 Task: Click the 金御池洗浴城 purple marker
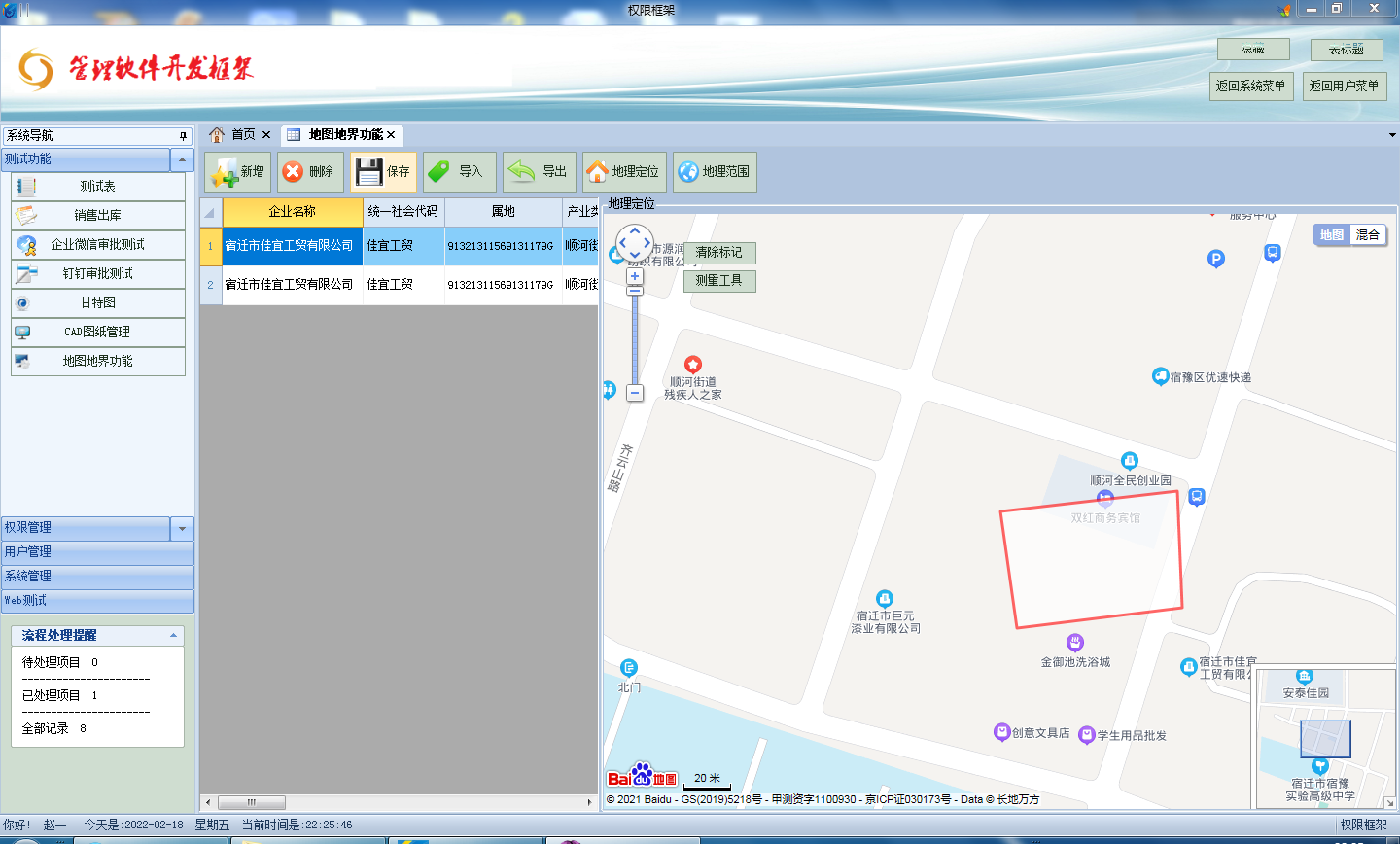pos(1074,643)
